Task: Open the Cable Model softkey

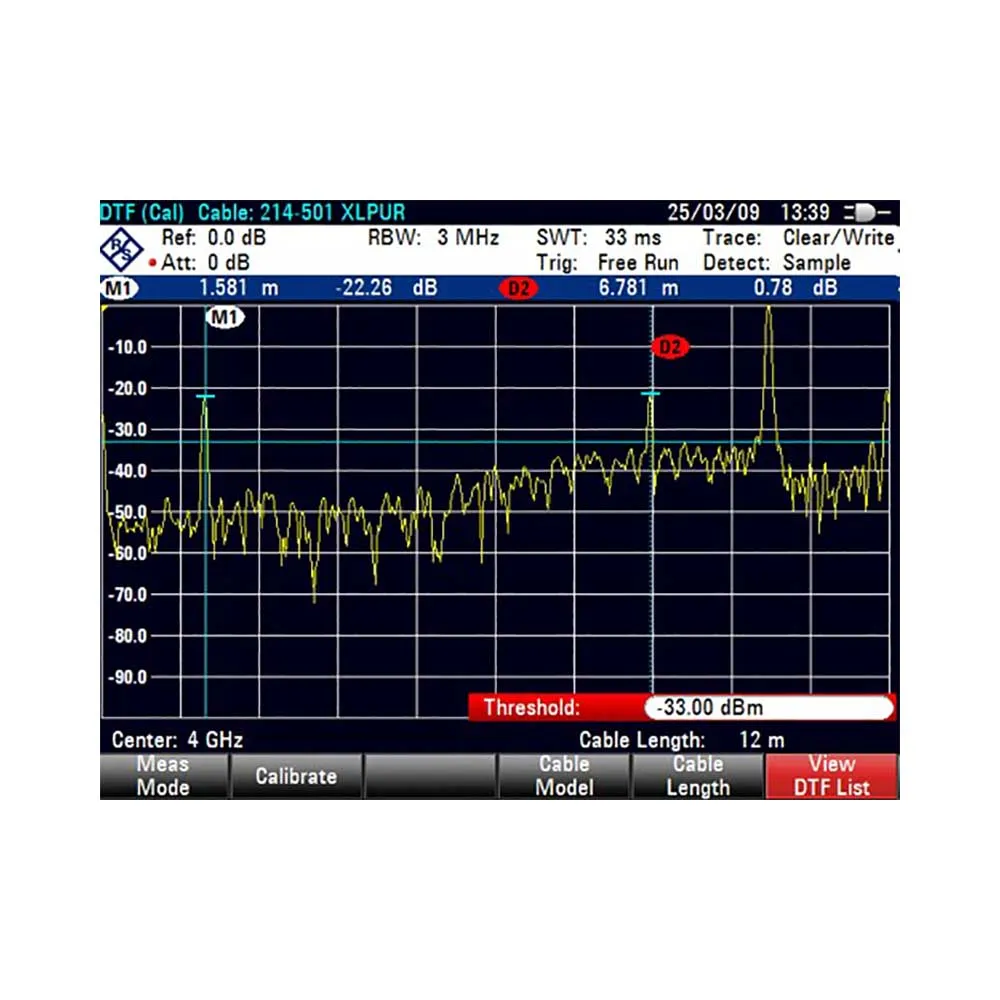Action: click(x=564, y=776)
